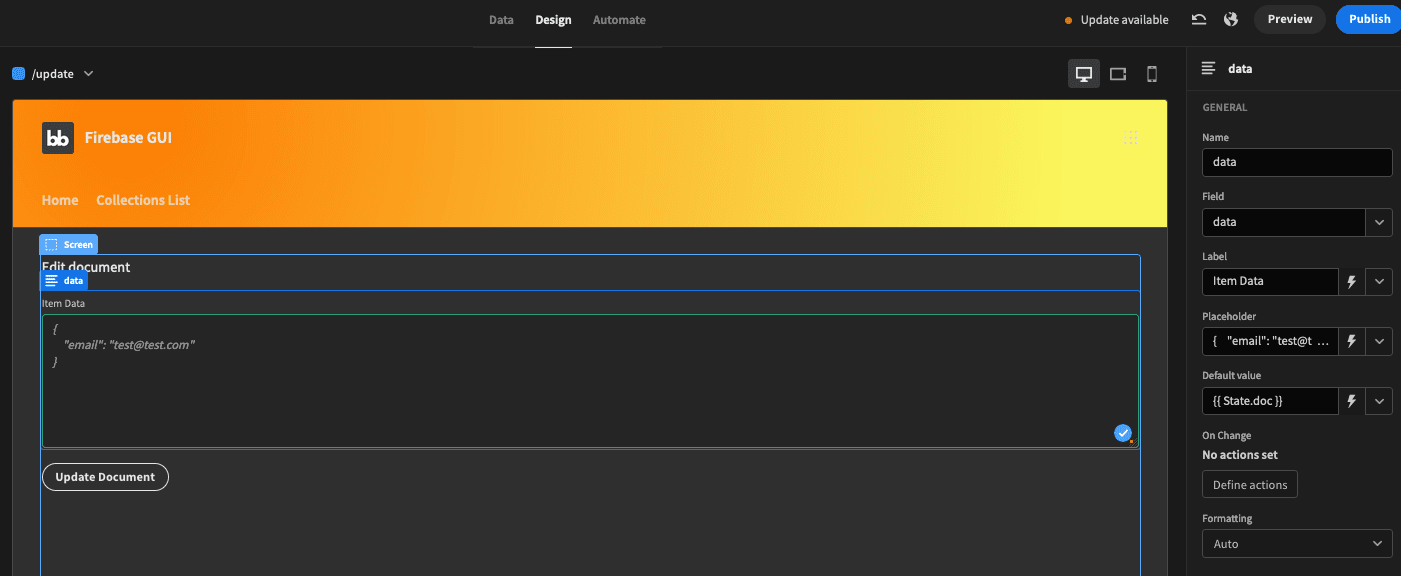This screenshot has width=1401, height=576.
Task: Click the bb logo in app header
Action: (58, 138)
